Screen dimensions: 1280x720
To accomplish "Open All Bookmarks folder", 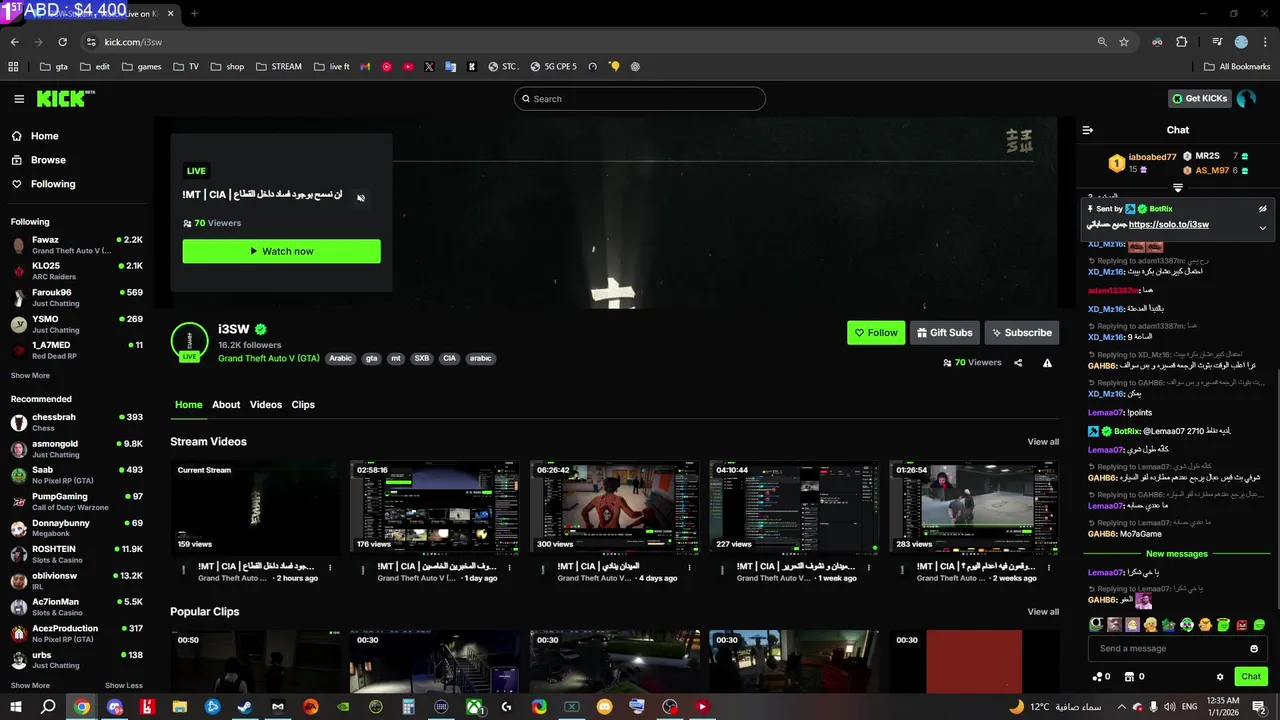I will 1237,67.
